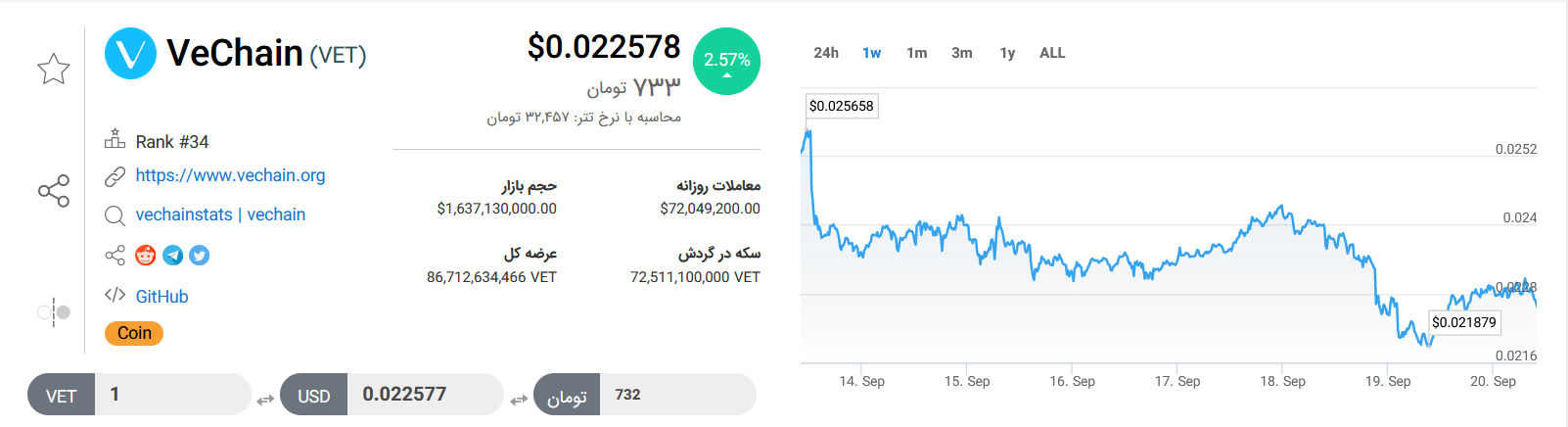Click the USD amount input field

point(425,395)
